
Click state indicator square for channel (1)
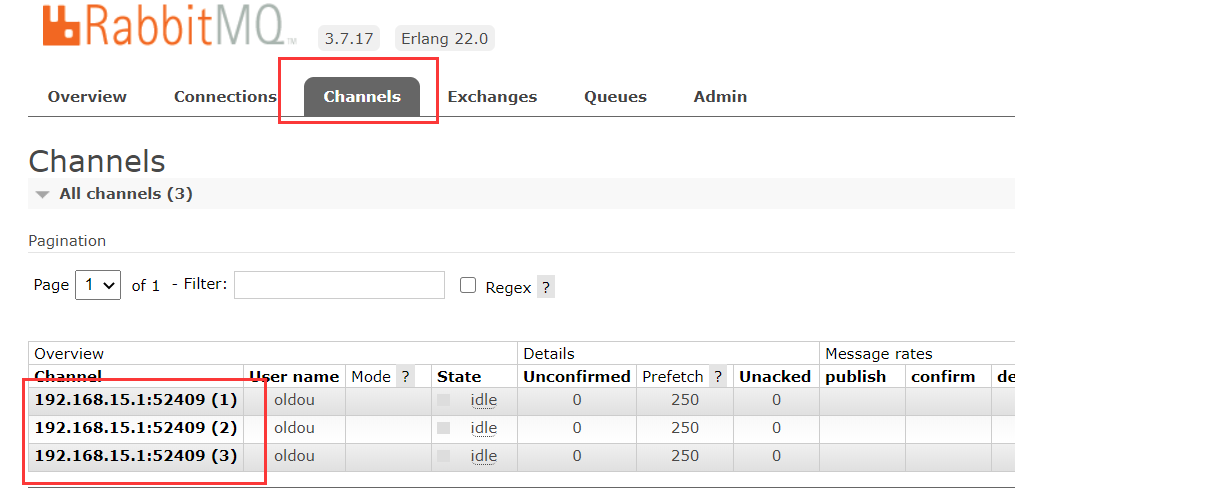444,400
